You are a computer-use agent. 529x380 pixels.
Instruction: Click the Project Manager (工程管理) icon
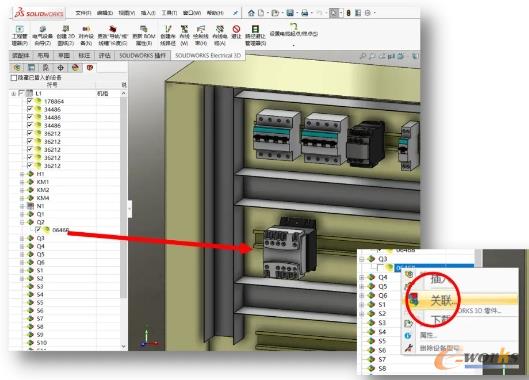(x=20, y=35)
